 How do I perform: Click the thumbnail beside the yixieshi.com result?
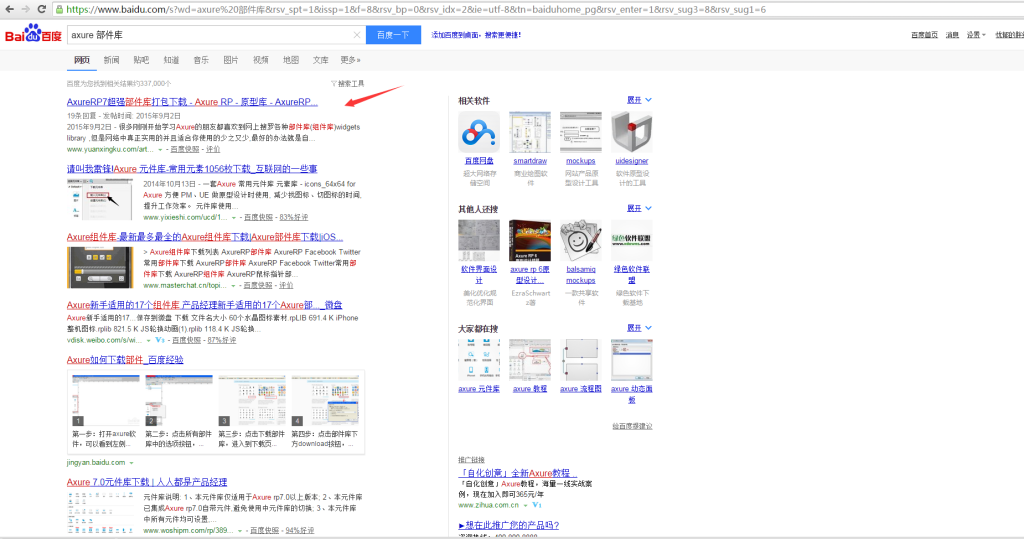[99, 199]
